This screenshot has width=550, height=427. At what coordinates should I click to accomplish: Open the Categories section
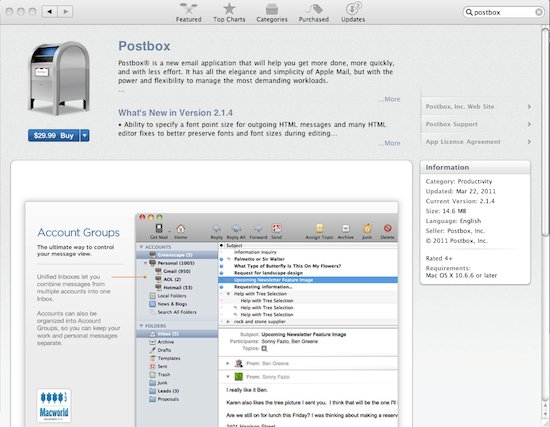coord(272,13)
